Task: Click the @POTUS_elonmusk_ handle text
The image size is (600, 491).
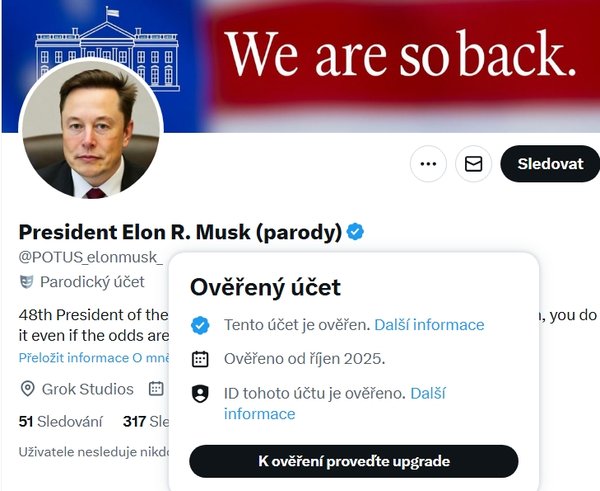Action: [90, 258]
